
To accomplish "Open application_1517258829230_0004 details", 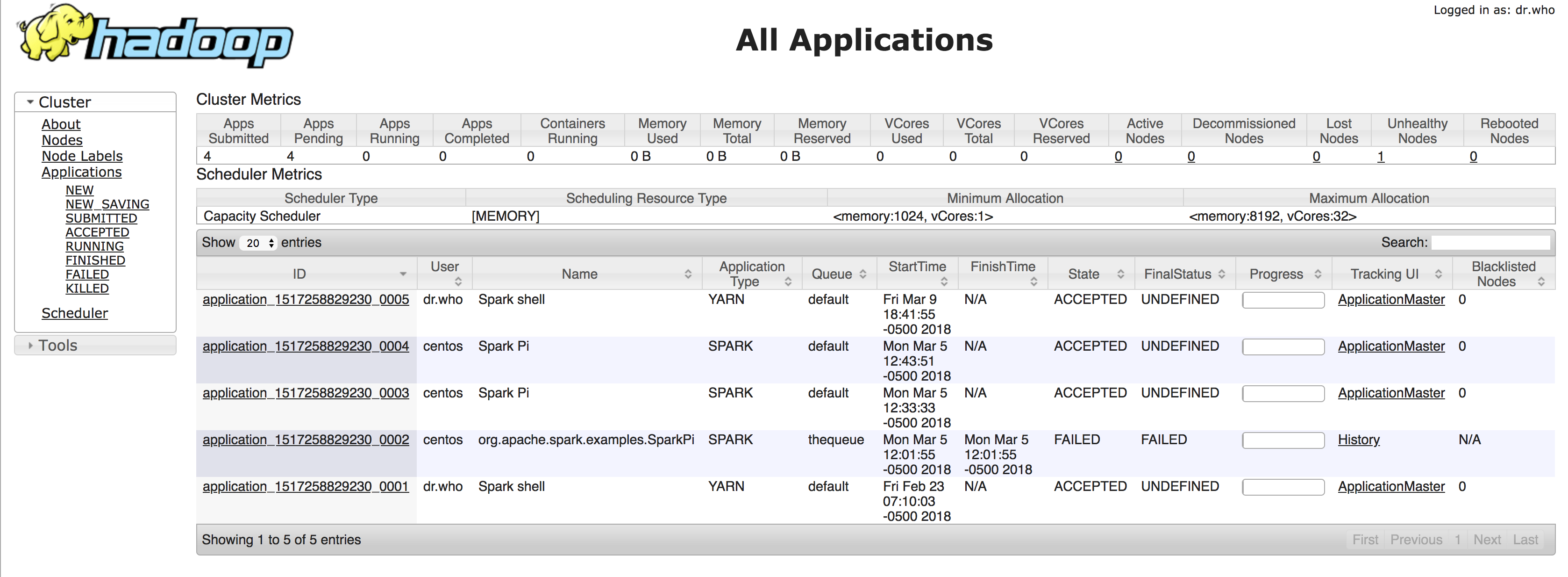I will tap(306, 346).
